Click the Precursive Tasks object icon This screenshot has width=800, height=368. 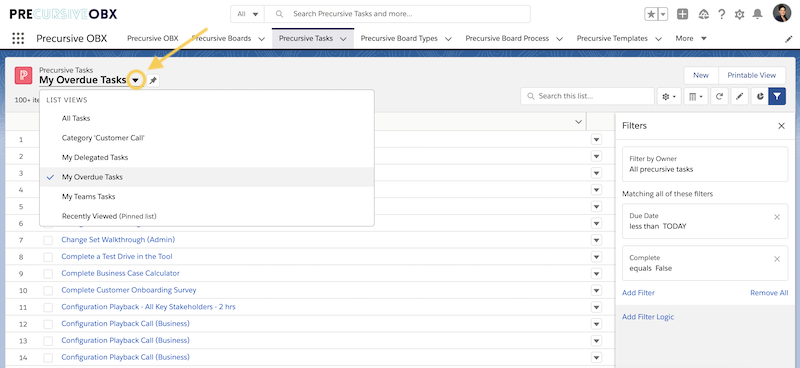23,75
